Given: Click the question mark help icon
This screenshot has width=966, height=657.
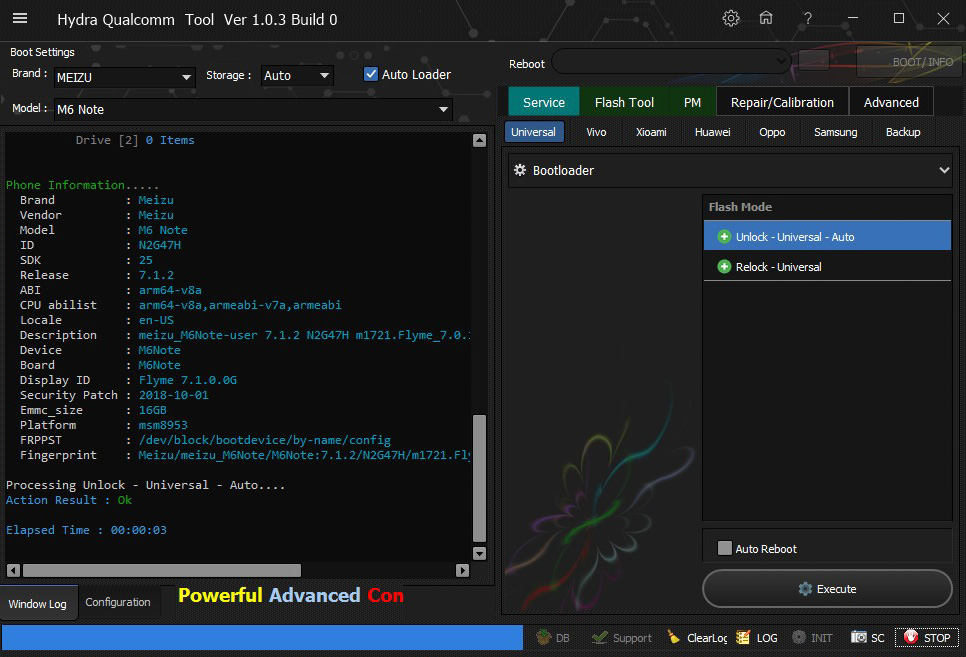Looking at the screenshot, I should (x=807, y=19).
